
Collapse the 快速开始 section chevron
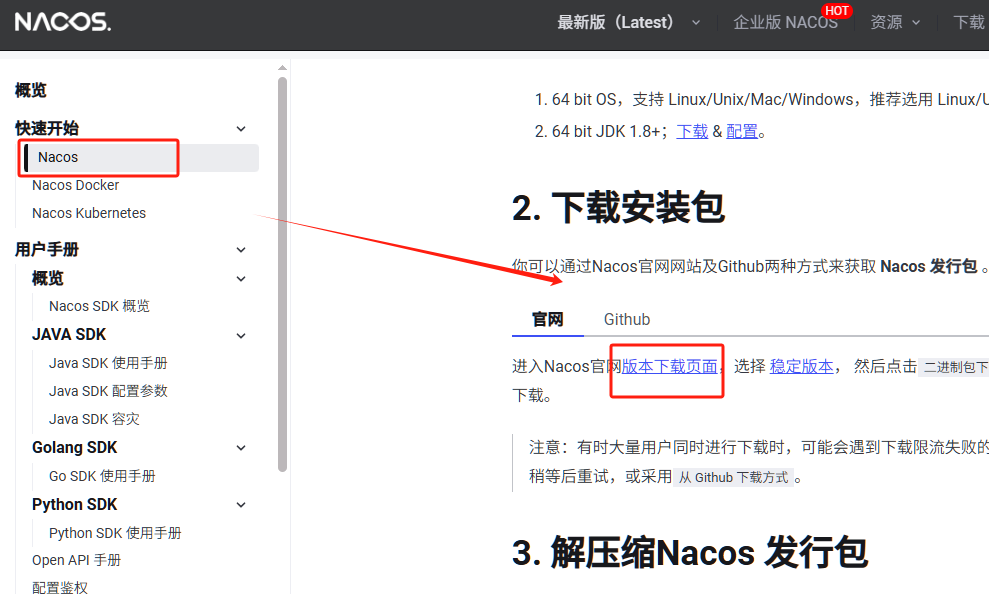(x=241, y=129)
